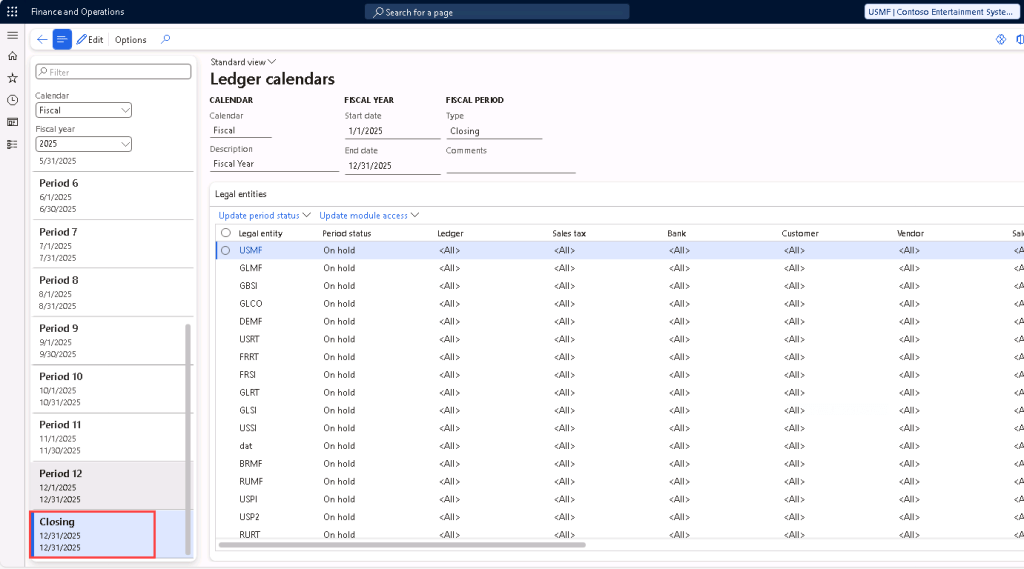Open Recent clock icon in sidebar

(12, 100)
